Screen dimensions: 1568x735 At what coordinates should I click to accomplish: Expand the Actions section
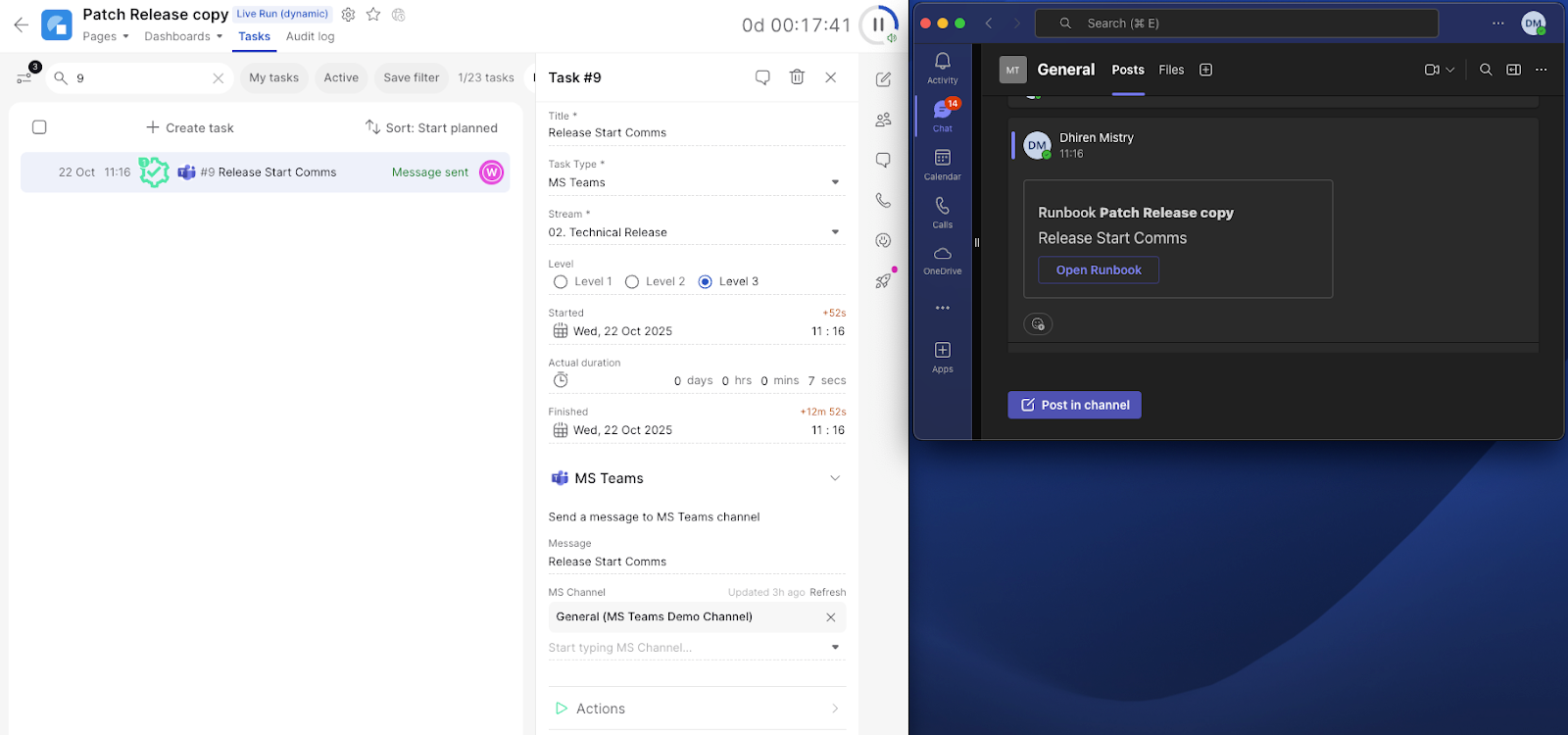[697, 709]
